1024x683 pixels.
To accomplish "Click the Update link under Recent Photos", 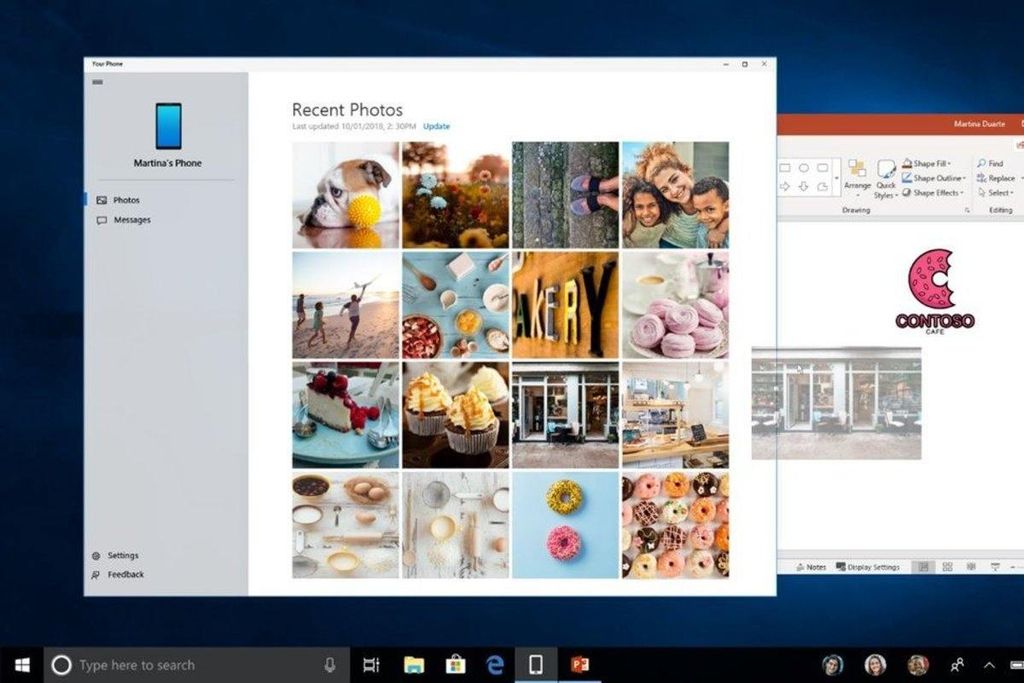I will [x=436, y=126].
